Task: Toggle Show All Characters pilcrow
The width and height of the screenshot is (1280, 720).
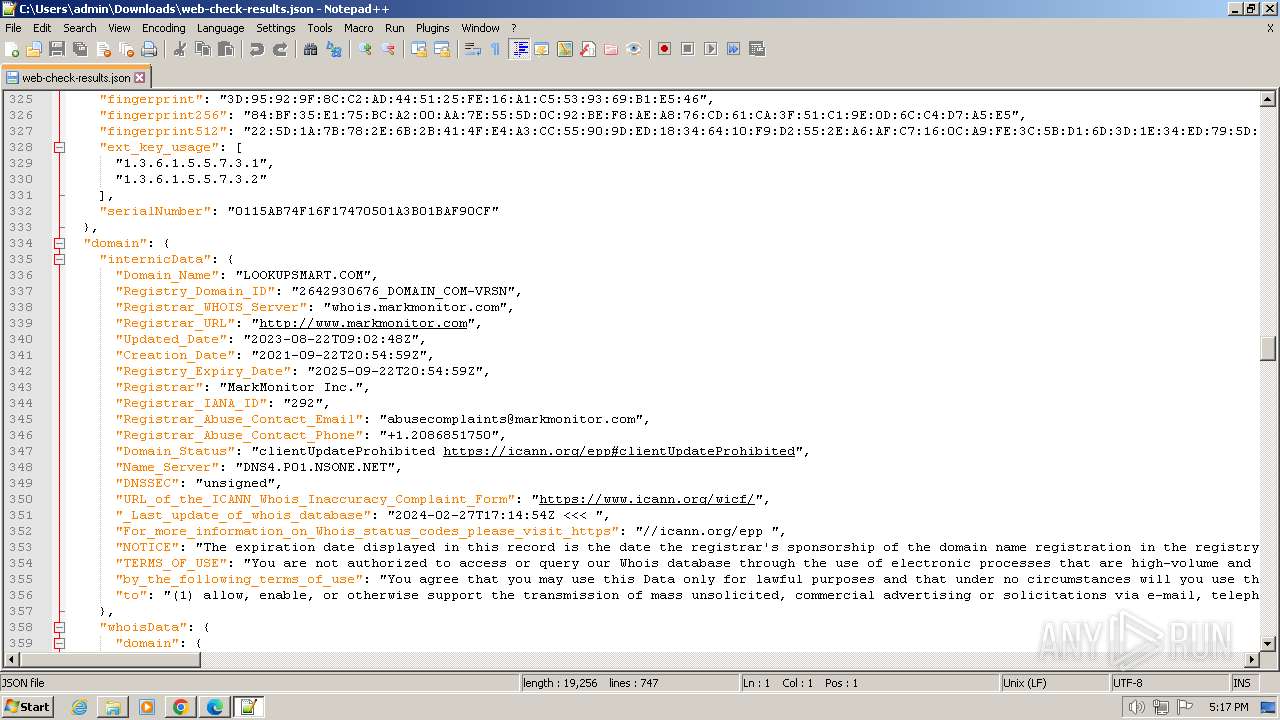Action: [x=495, y=49]
